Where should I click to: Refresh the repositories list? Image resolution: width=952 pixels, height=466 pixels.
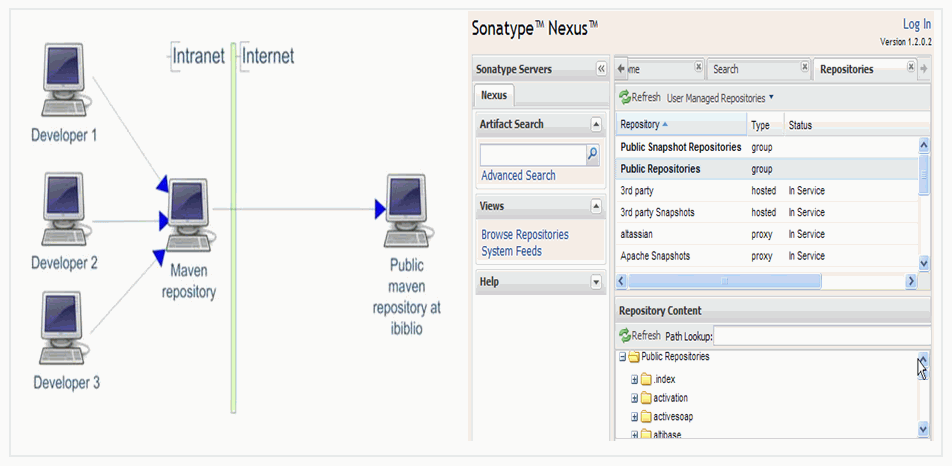coord(640,98)
